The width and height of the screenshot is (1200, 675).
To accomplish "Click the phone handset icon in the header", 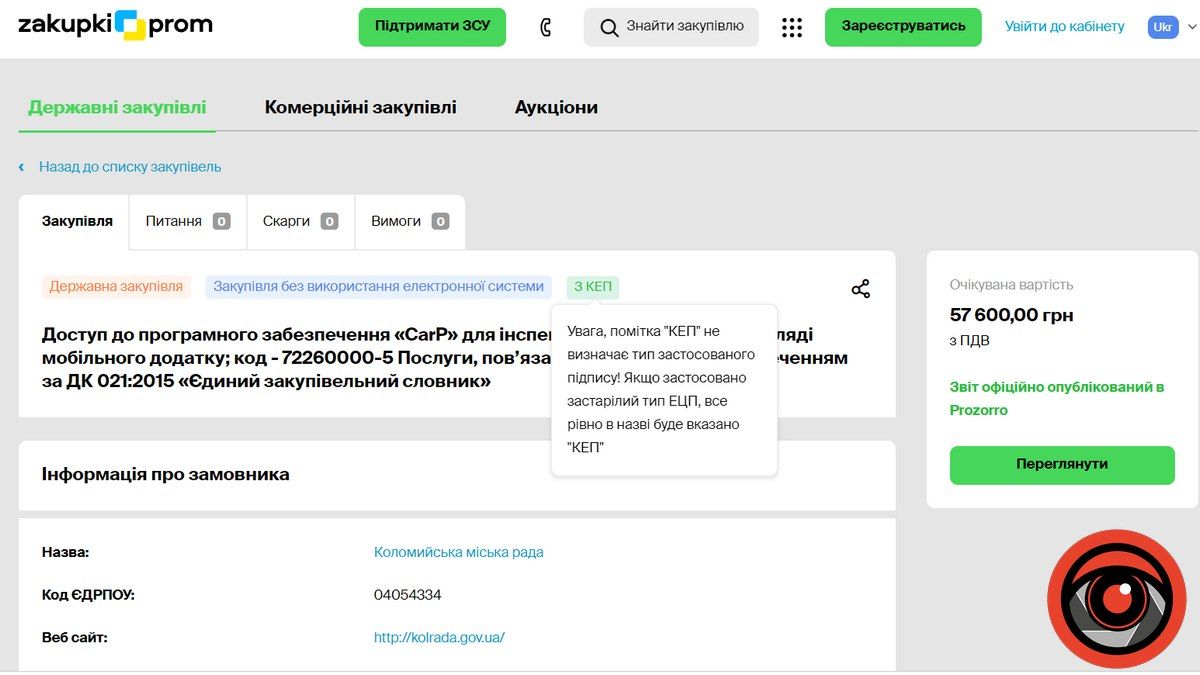I will point(544,26).
